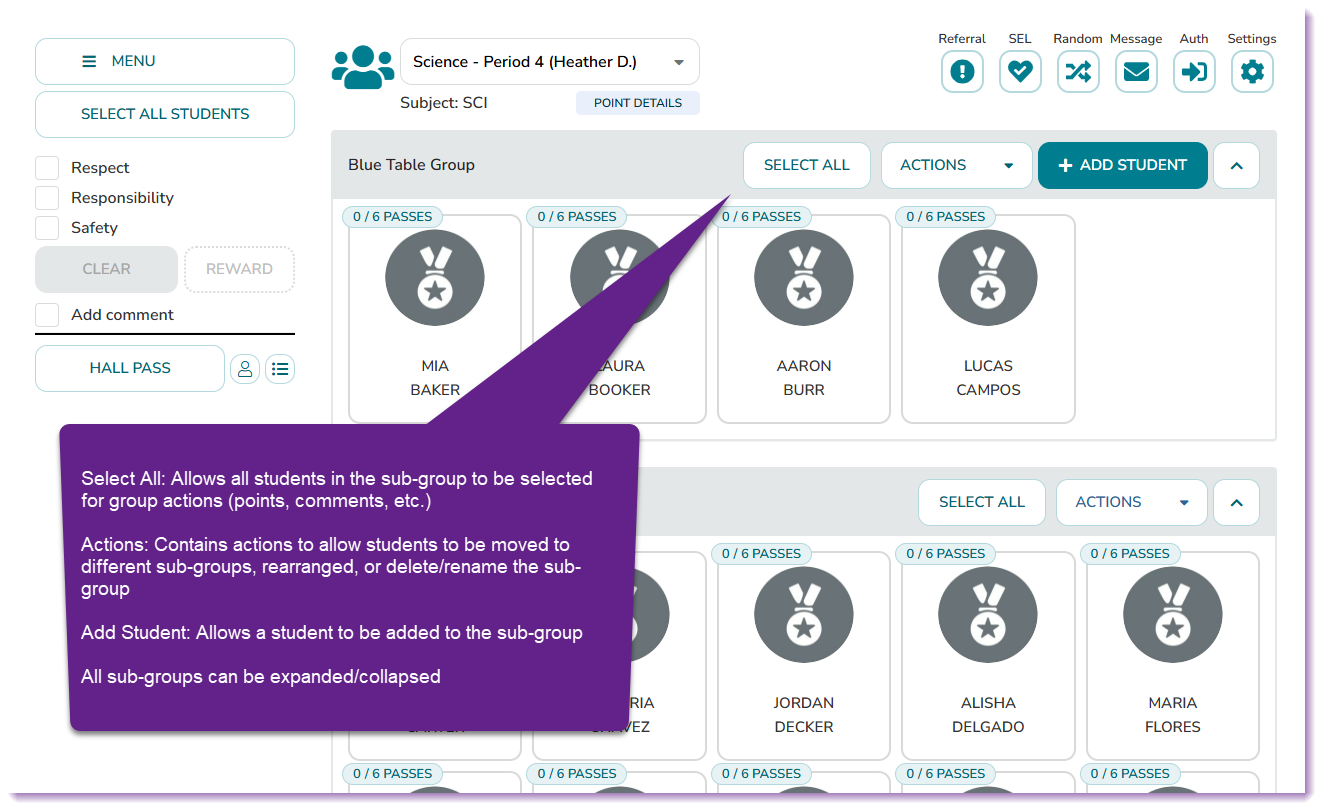Open POINT DETAILS

click(x=638, y=103)
